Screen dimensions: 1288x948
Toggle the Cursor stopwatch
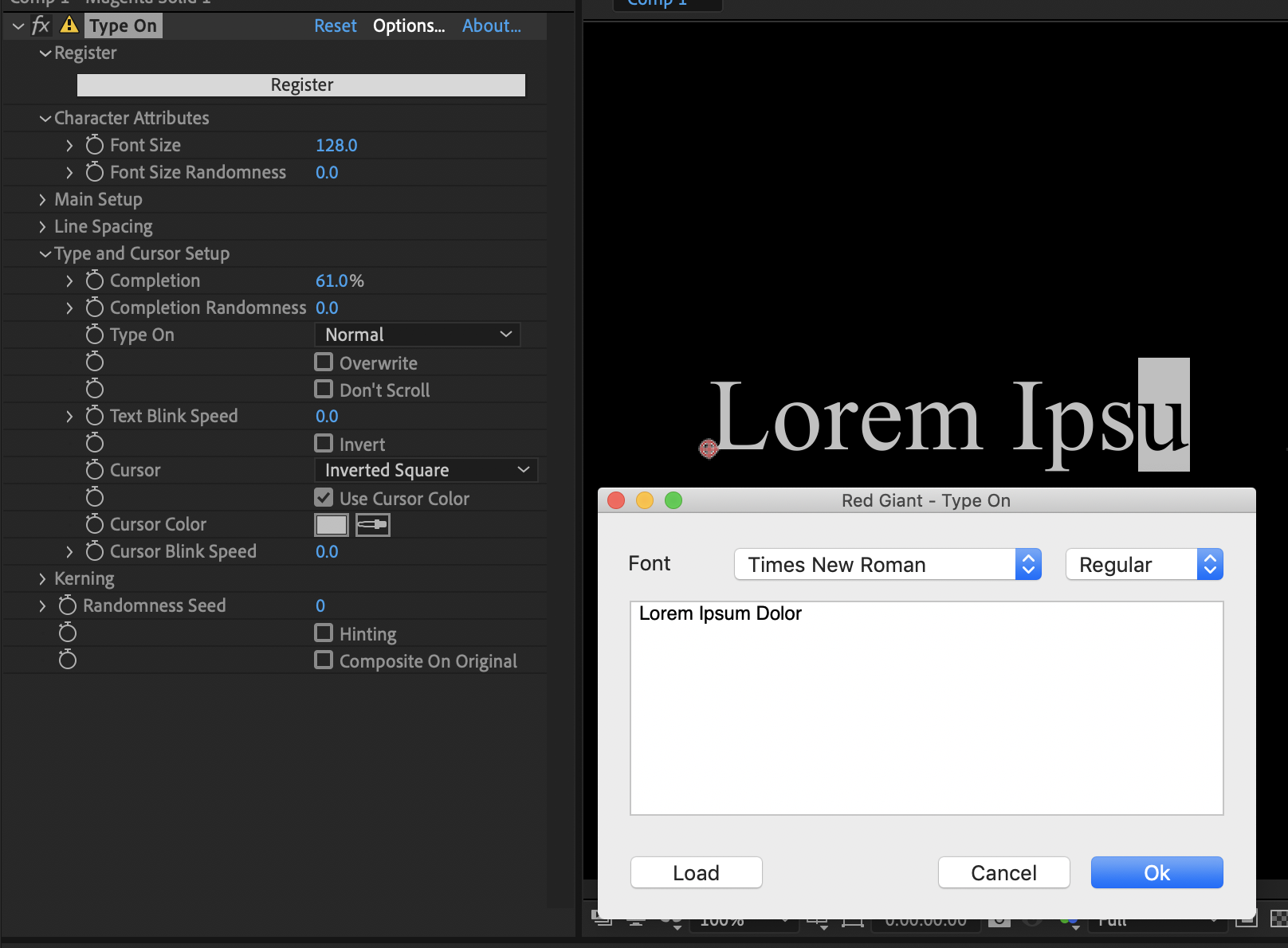coord(95,470)
